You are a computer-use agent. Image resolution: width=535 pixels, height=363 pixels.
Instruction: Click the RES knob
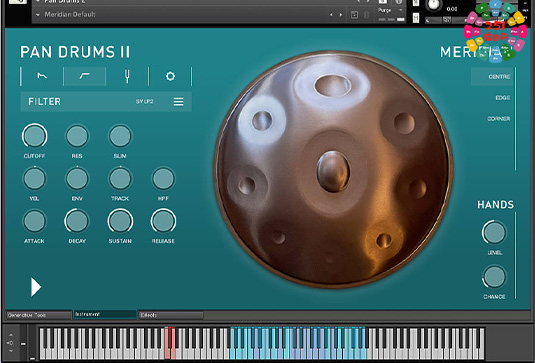coord(77,136)
